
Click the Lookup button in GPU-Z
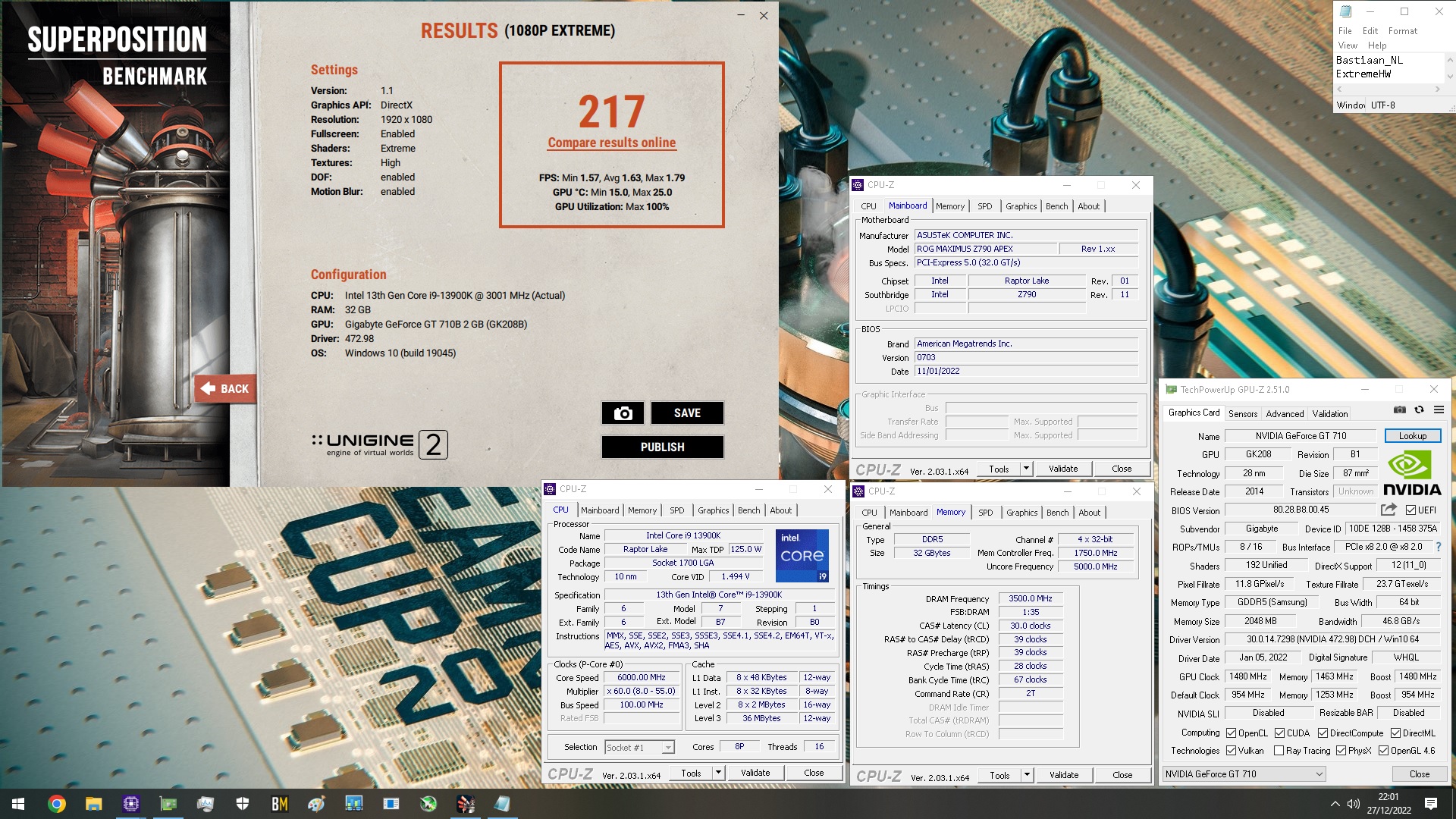point(1413,436)
